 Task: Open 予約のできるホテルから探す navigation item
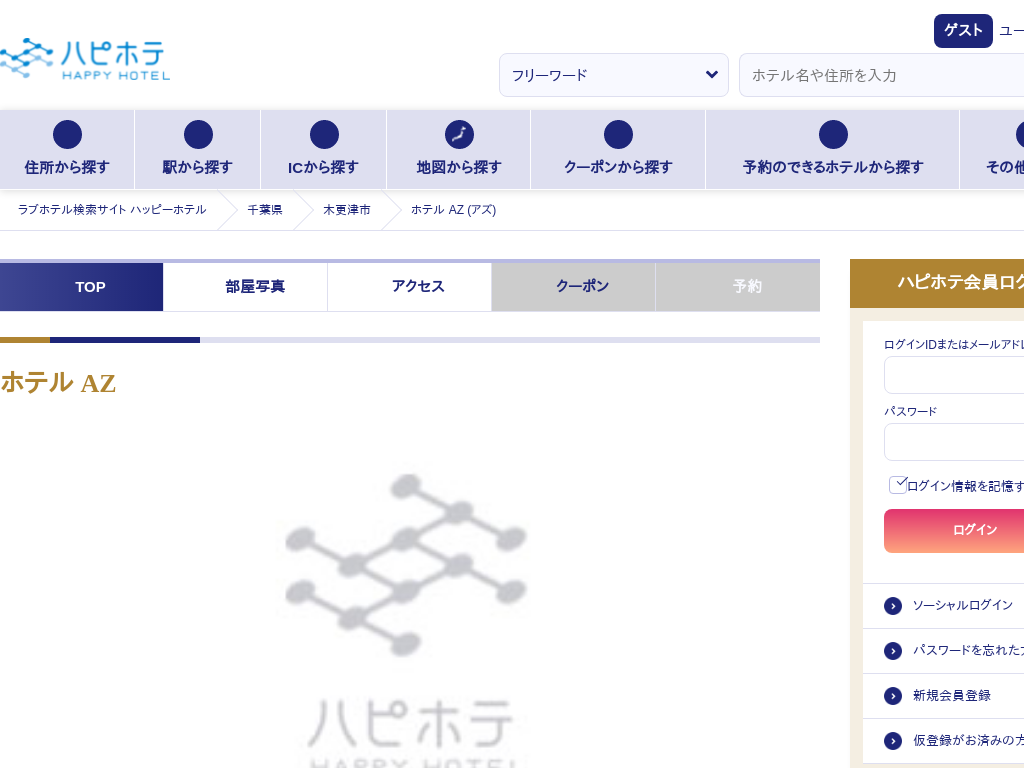tap(833, 150)
